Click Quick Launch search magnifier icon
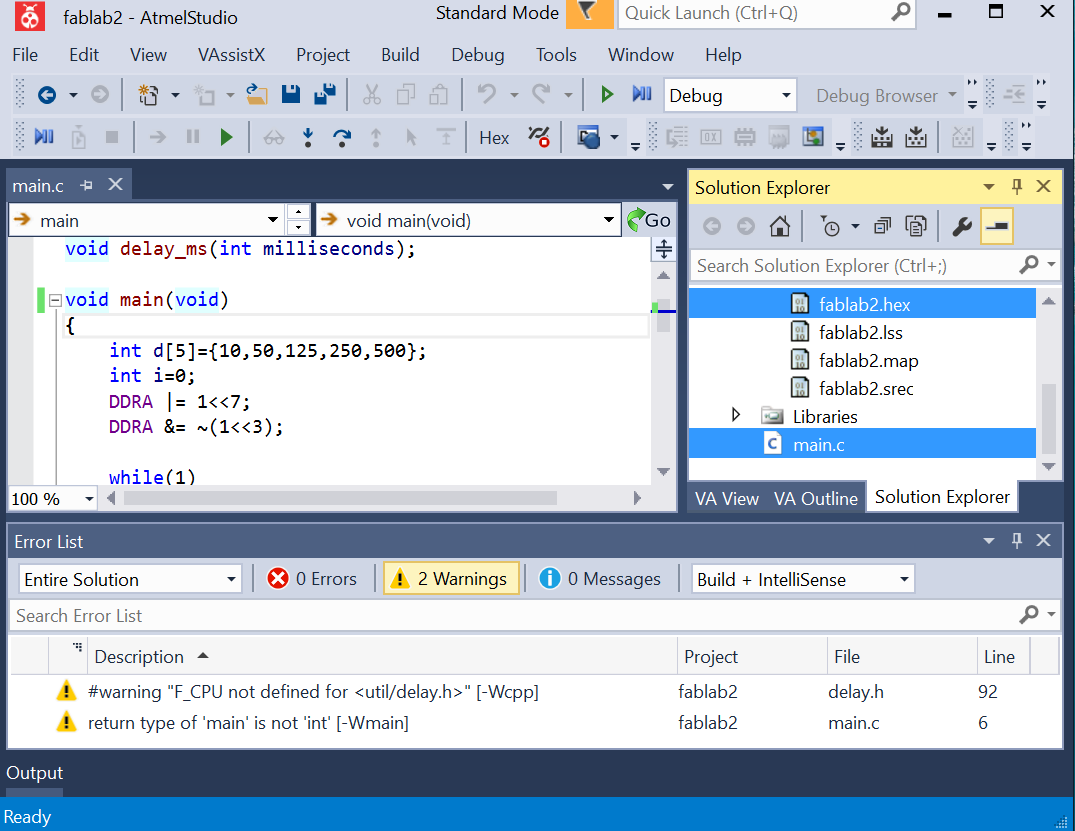This screenshot has width=1075, height=831. (901, 13)
